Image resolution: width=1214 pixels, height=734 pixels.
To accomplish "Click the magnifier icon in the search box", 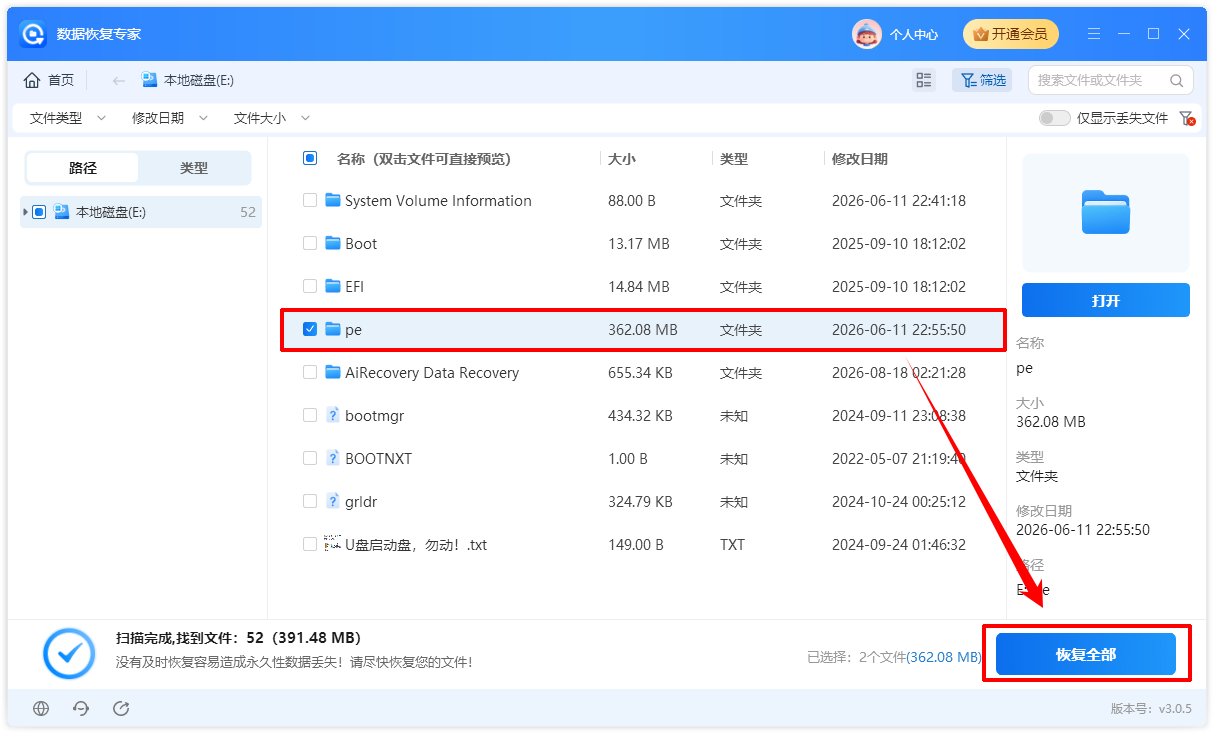I will click(x=1176, y=80).
